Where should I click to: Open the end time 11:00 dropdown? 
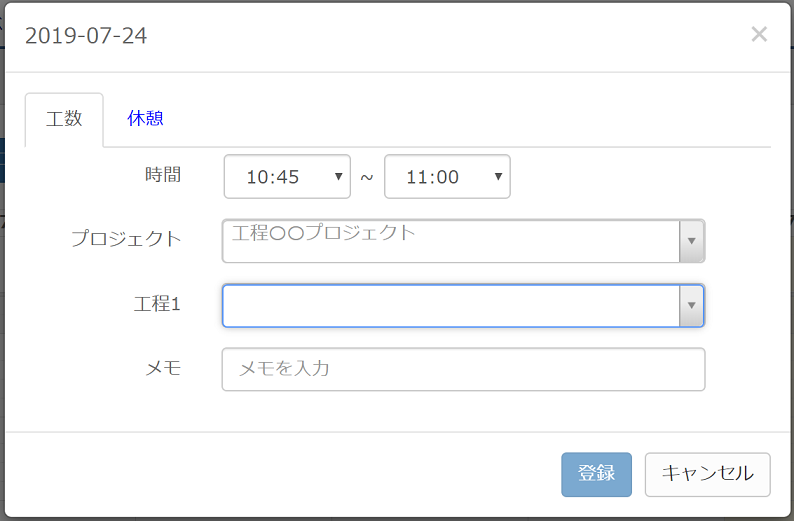tap(446, 177)
